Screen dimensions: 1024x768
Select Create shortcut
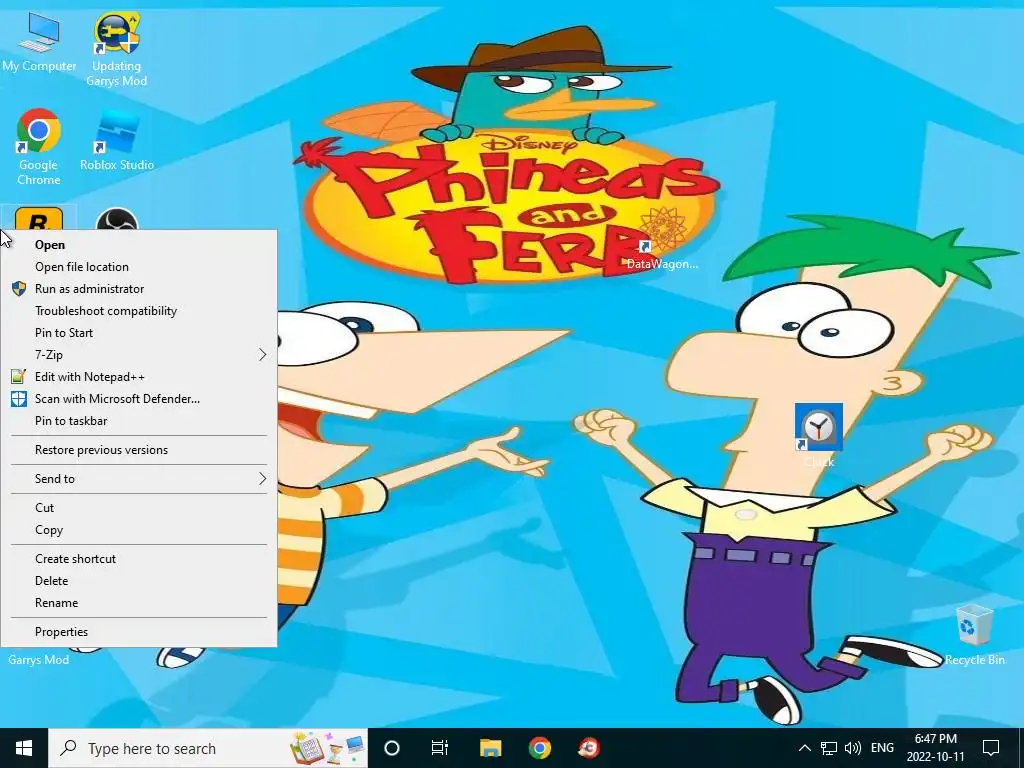pyautogui.click(x=138, y=558)
